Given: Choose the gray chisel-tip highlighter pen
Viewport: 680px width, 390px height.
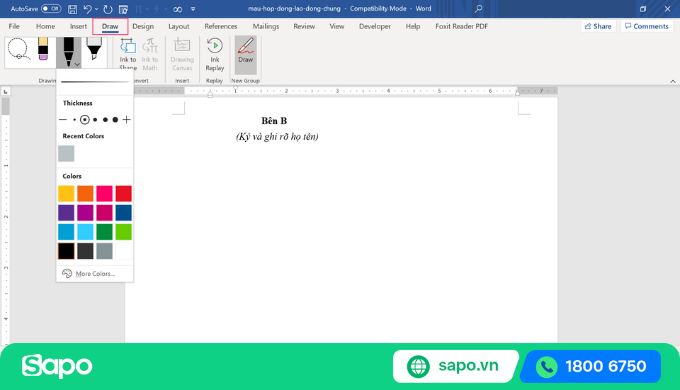Looking at the screenshot, I should click(x=94, y=49).
